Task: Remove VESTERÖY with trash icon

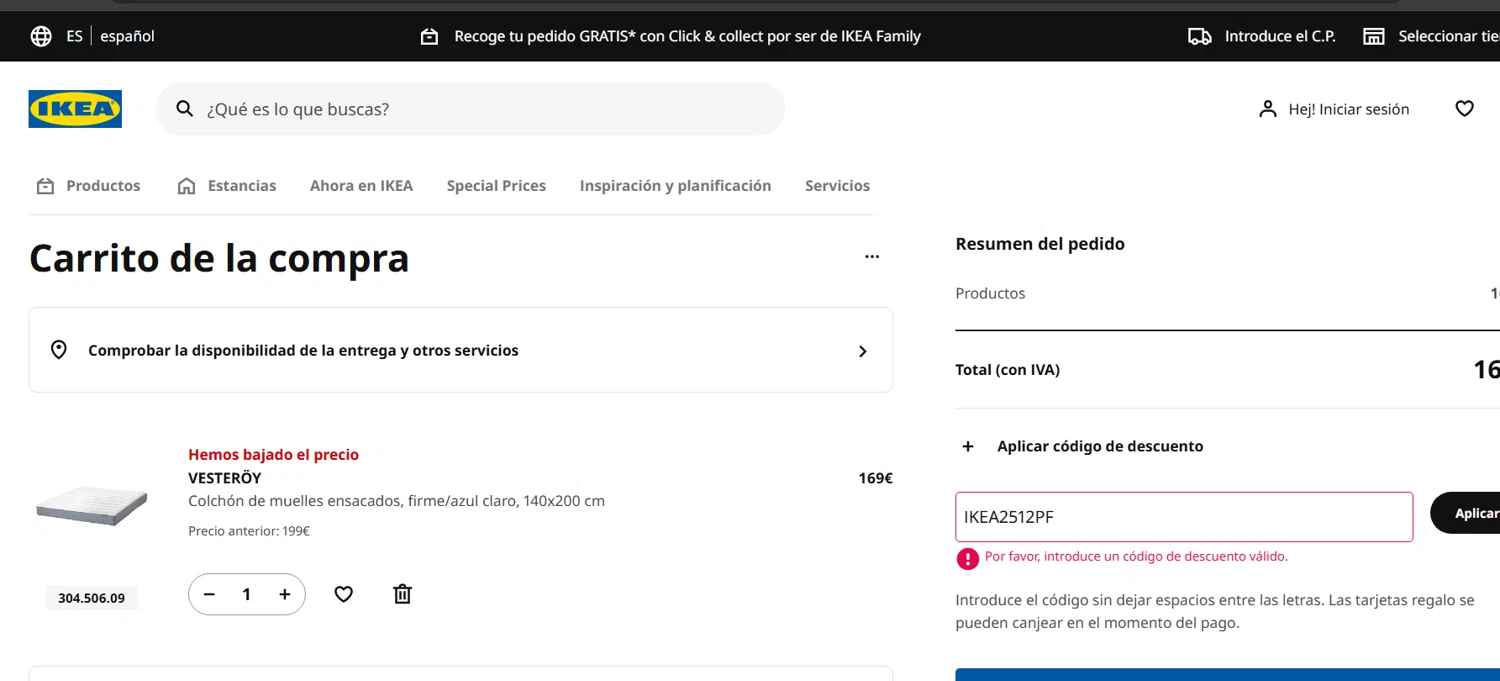Action: [x=402, y=594]
